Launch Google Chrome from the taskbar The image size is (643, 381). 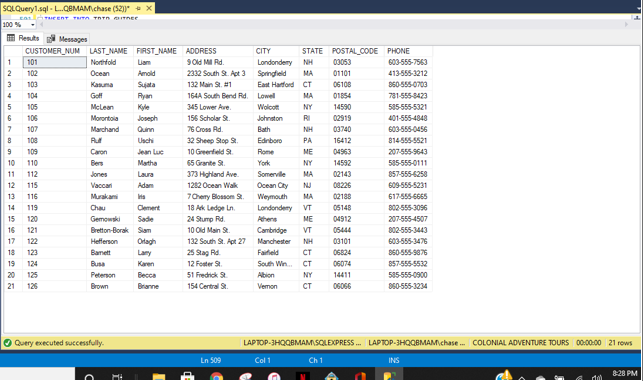(216, 376)
